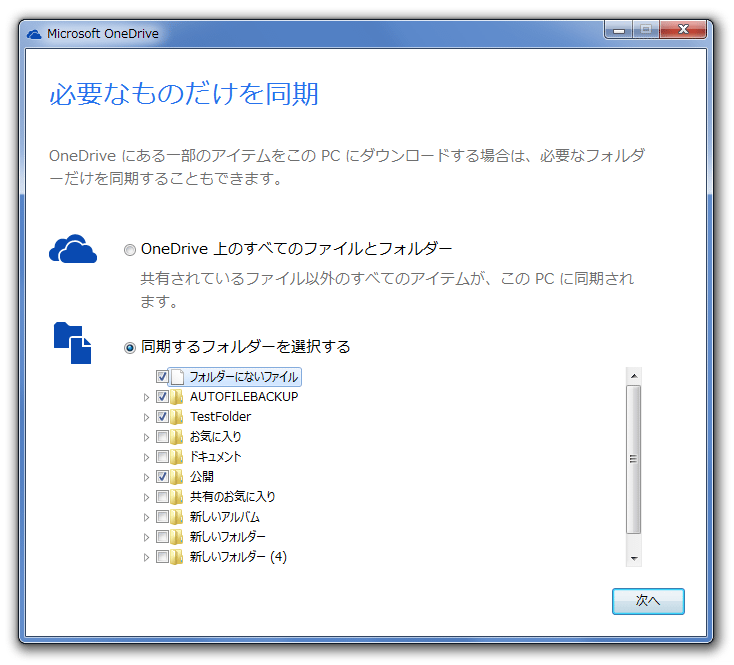Select the 公開 row label
Viewport: 734px width, 665px height.
coord(202,476)
